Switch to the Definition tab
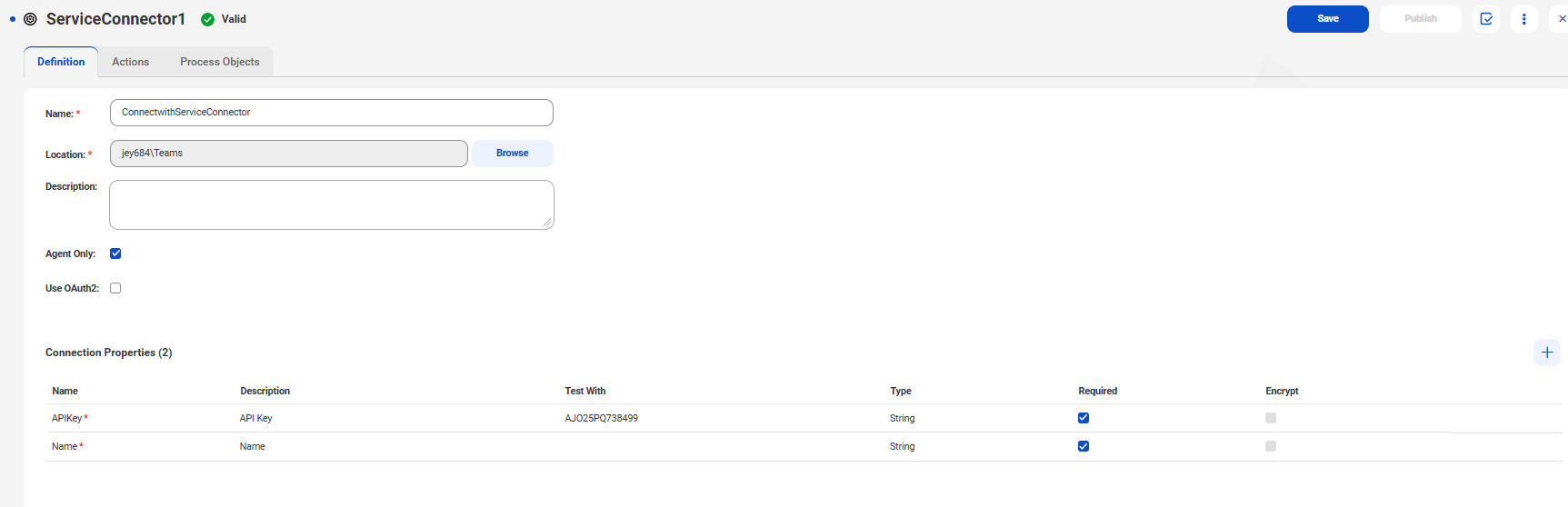This screenshot has width=1568, height=507. pyautogui.click(x=61, y=62)
